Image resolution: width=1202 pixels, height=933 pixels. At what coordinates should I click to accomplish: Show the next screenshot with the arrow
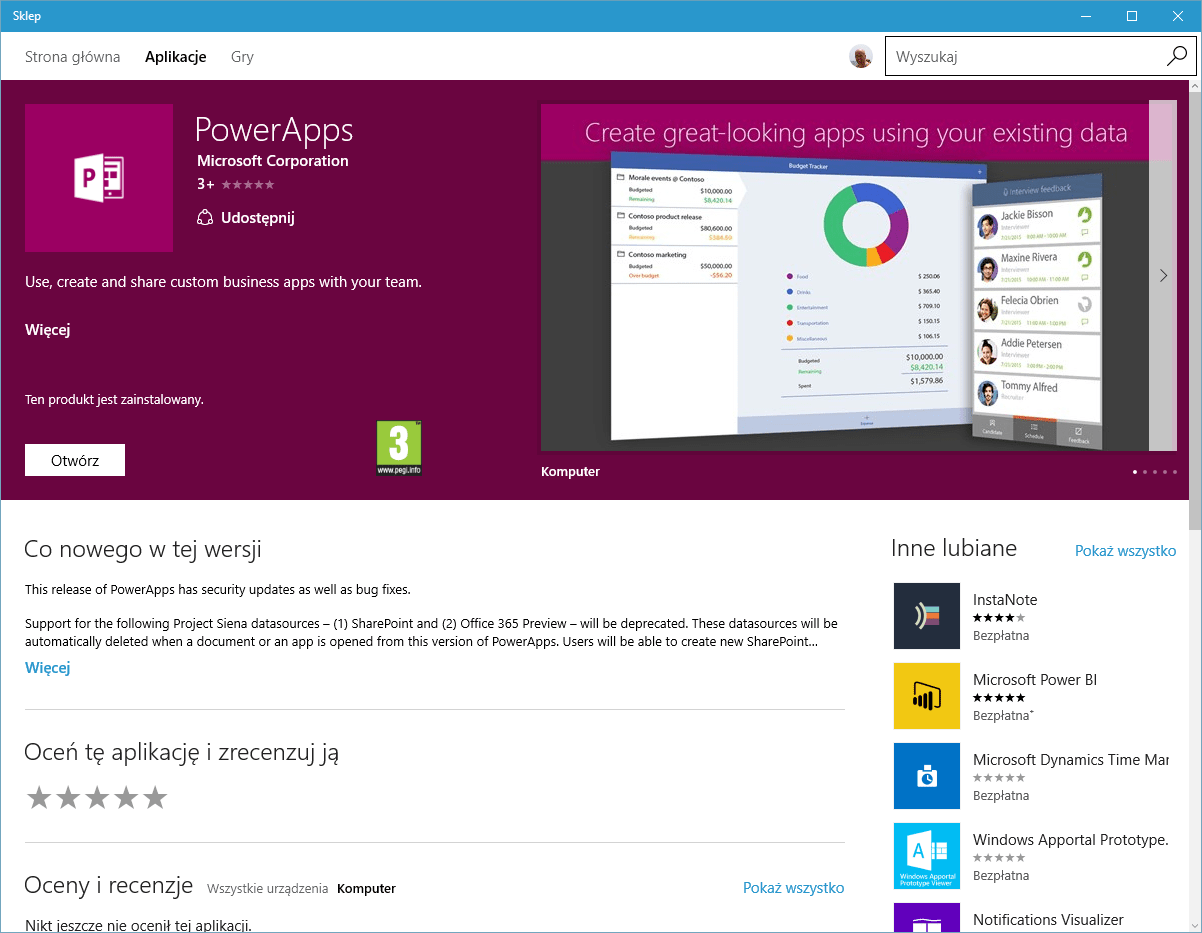1163,276
